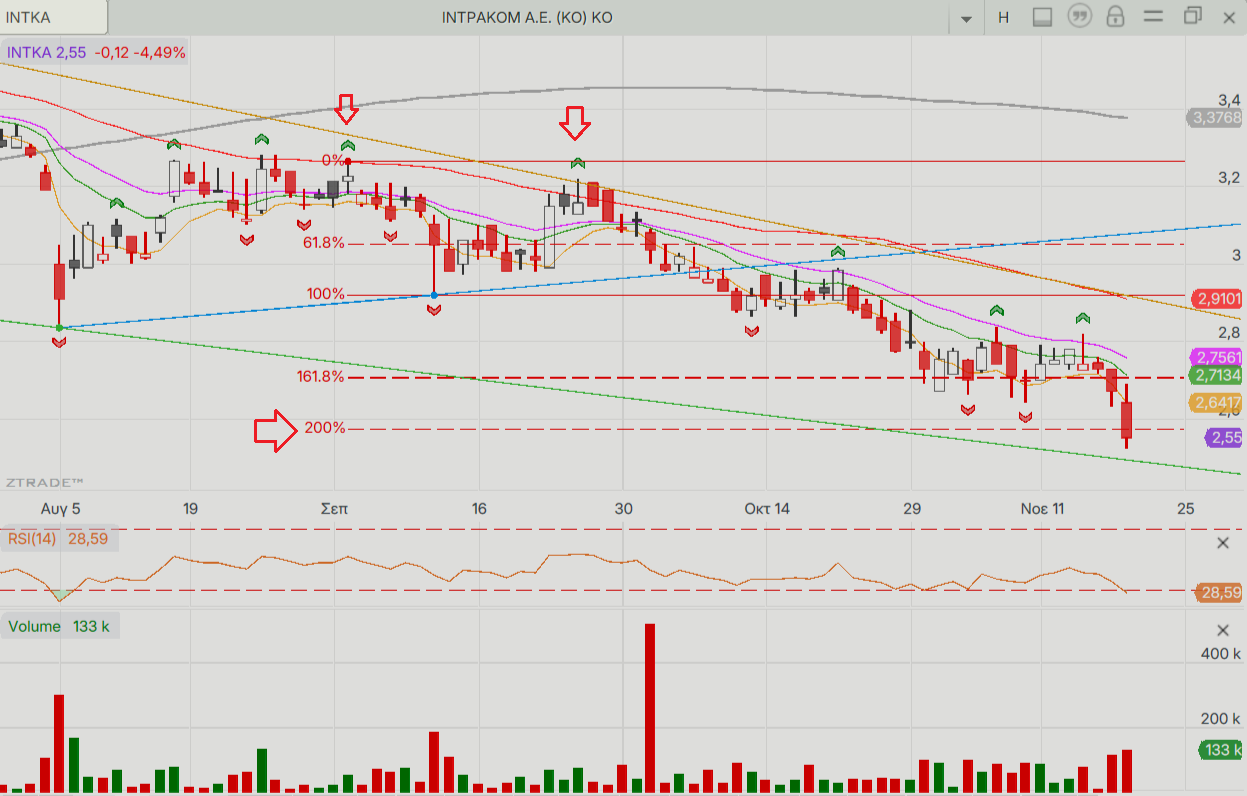Select the Fibonacci 61.8% level label
Screen dimensions: 1247x796
click(324, 242)
